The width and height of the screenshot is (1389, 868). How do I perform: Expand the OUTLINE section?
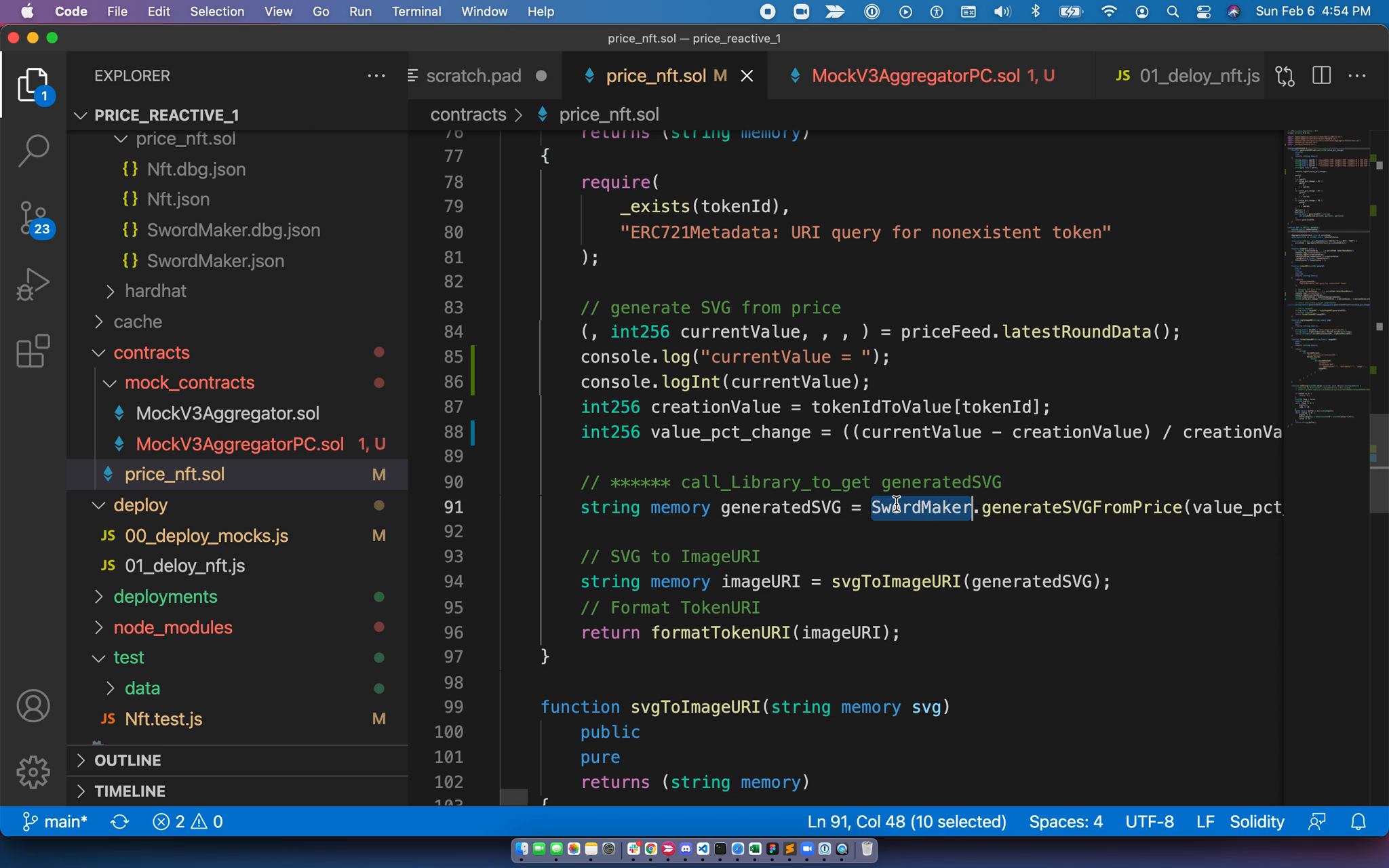(237, 760)
